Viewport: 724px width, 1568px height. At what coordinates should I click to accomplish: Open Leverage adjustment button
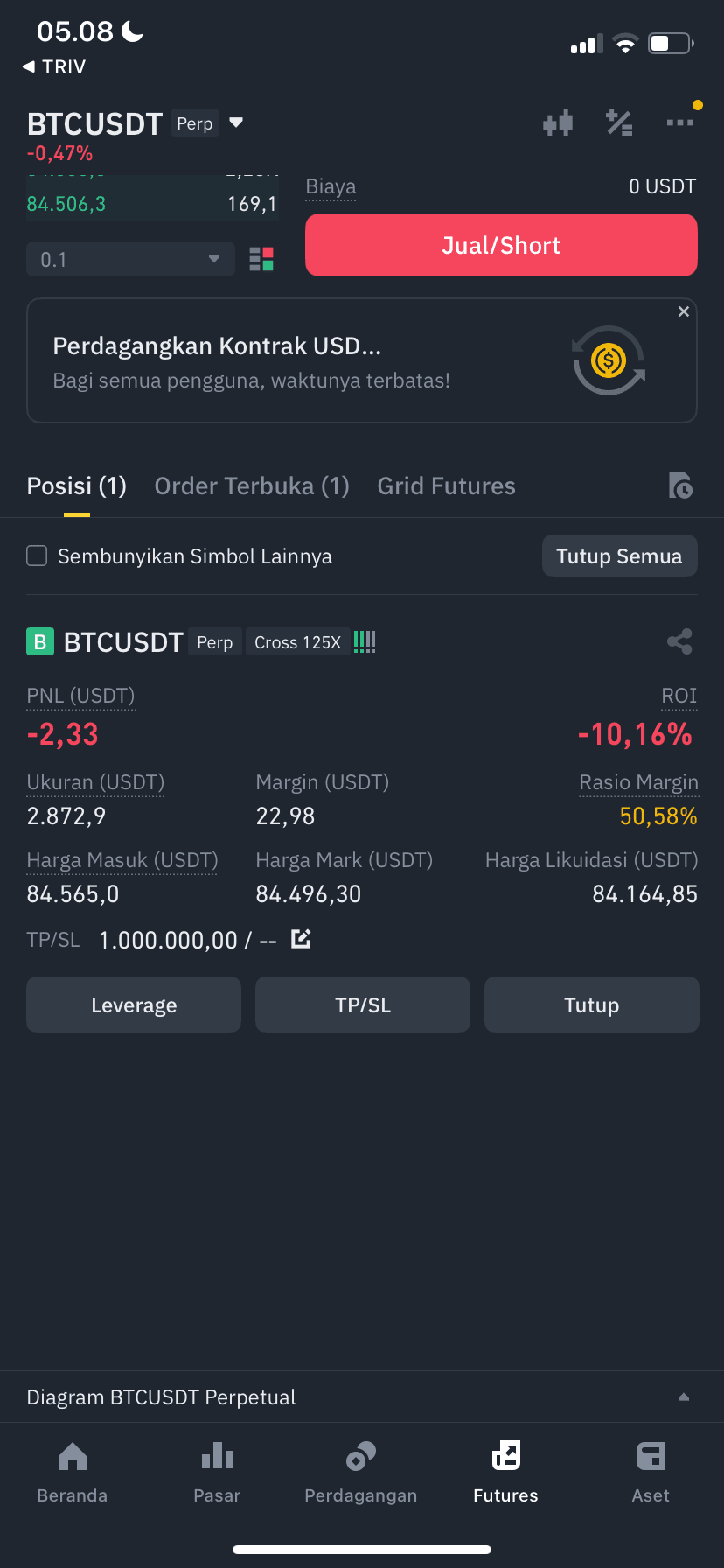point(134,1004)
